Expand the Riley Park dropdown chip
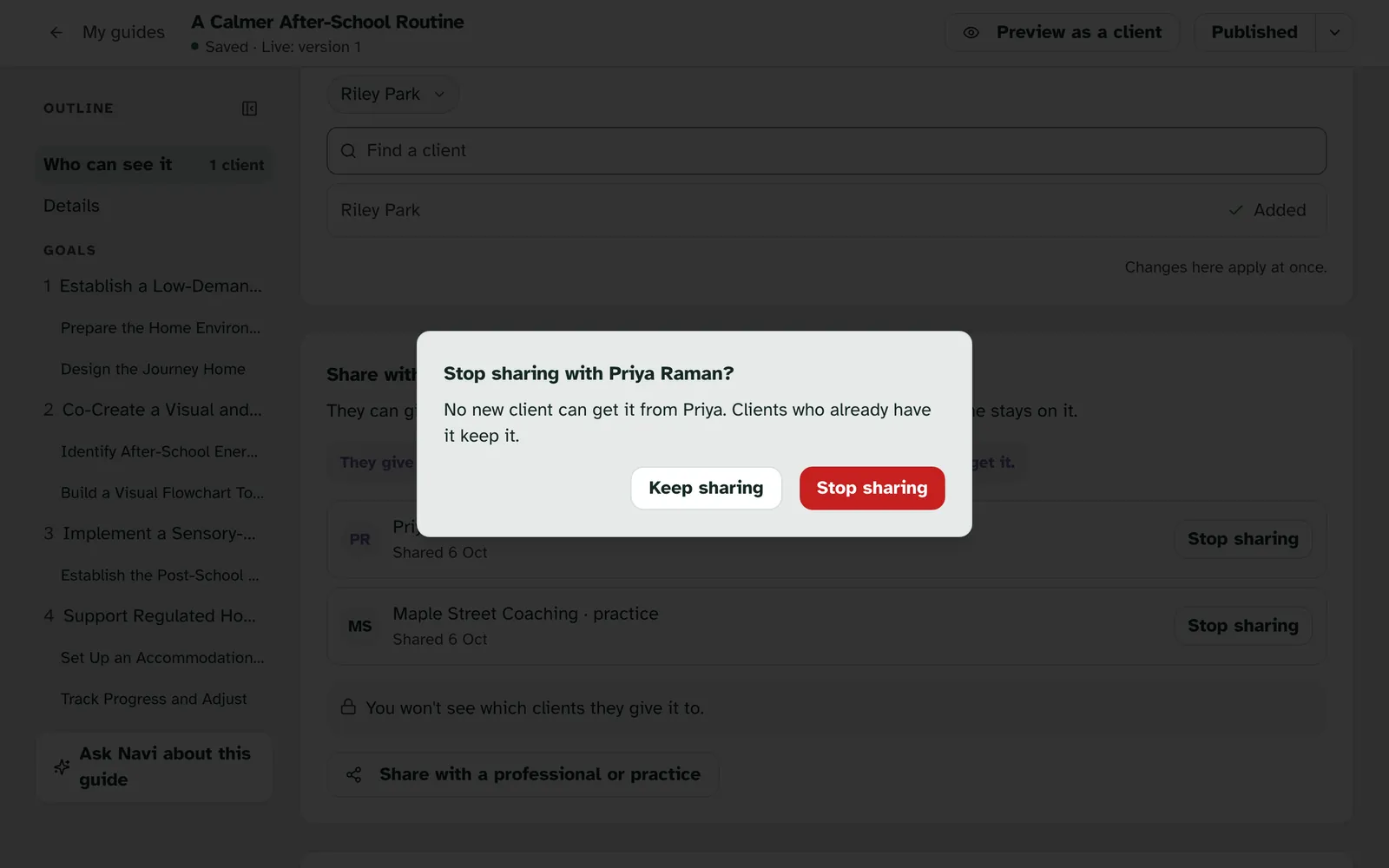Screen dimensions: 1389x868 pyautogui.click(x=392, y=94)
